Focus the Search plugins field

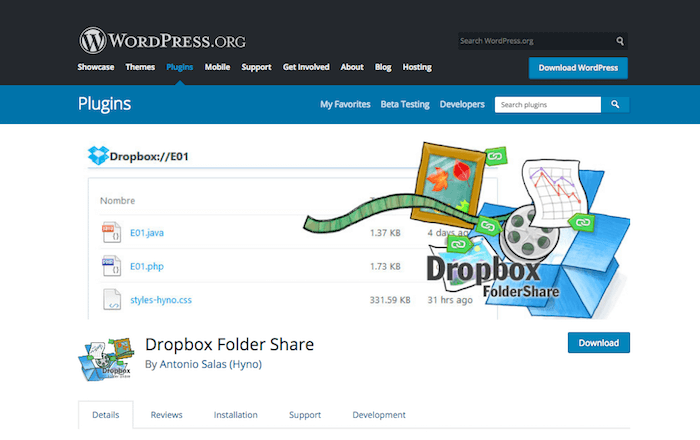coord(548,104)
